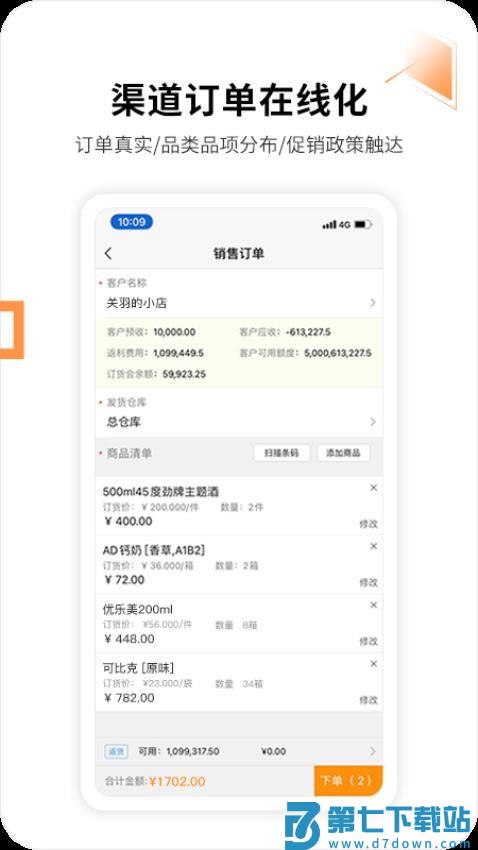Click the battery status icon
The image size is (478, 850).
(363, 224)
